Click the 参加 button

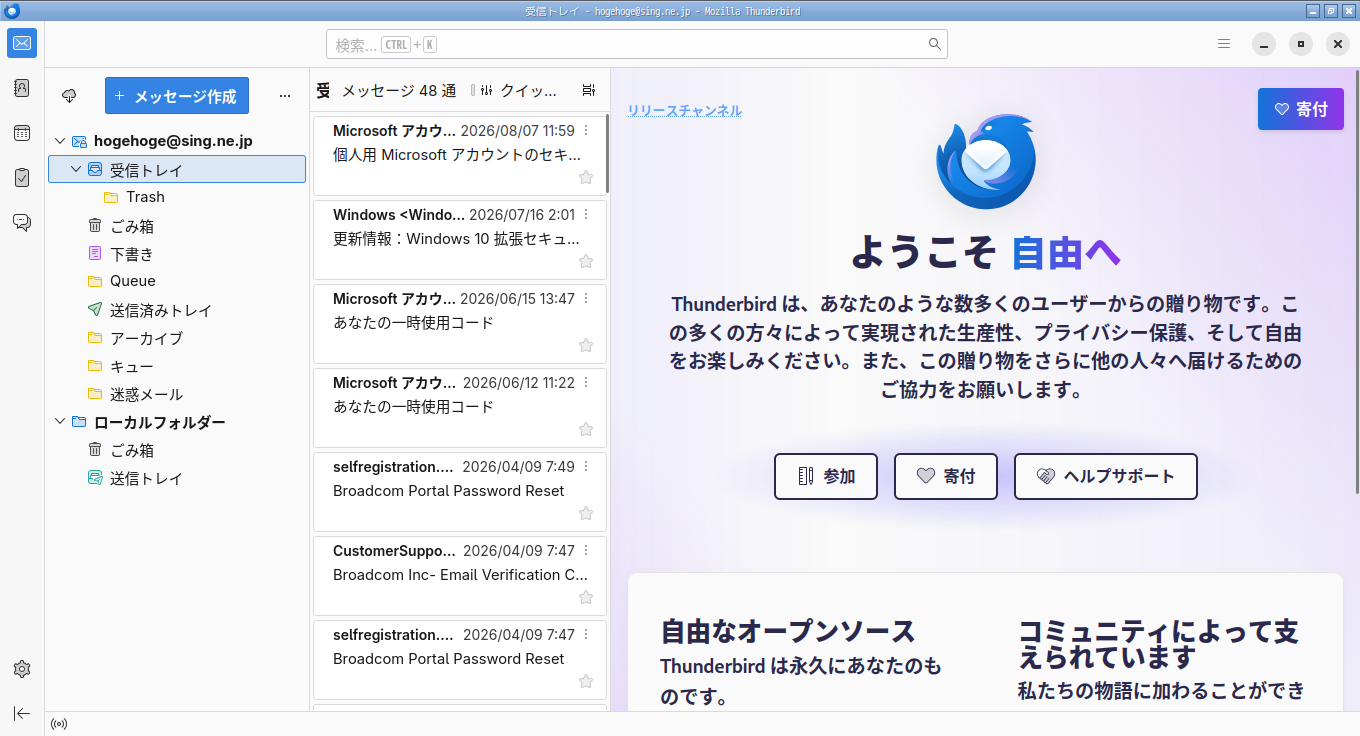[x=826, y=476]
